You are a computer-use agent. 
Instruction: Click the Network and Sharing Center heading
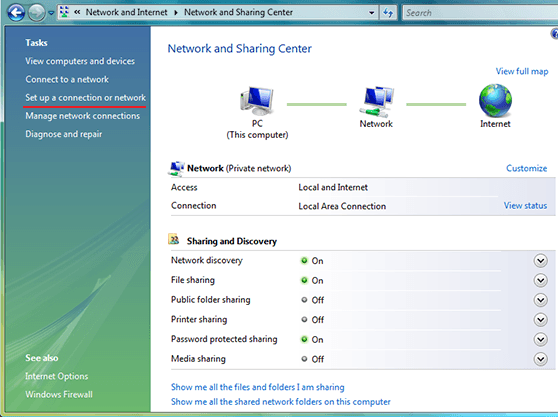click(x=239, y=49)
